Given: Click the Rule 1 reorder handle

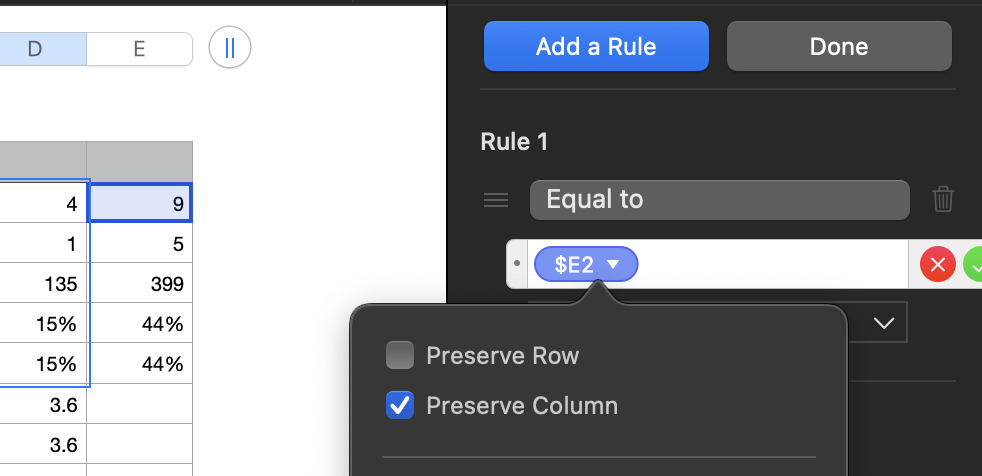Looking at the screenshot, I should coord(496,200).
